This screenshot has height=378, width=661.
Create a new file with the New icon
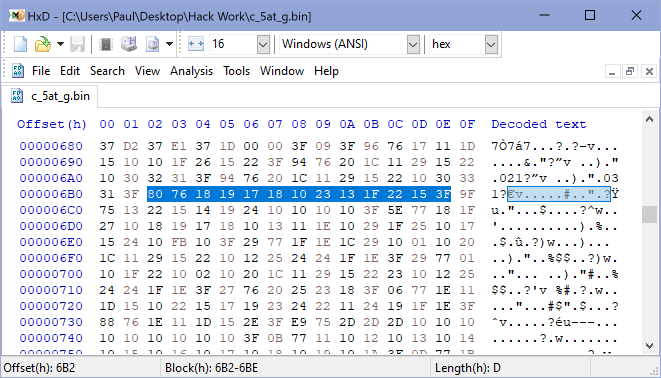click(x=20, y=44)
